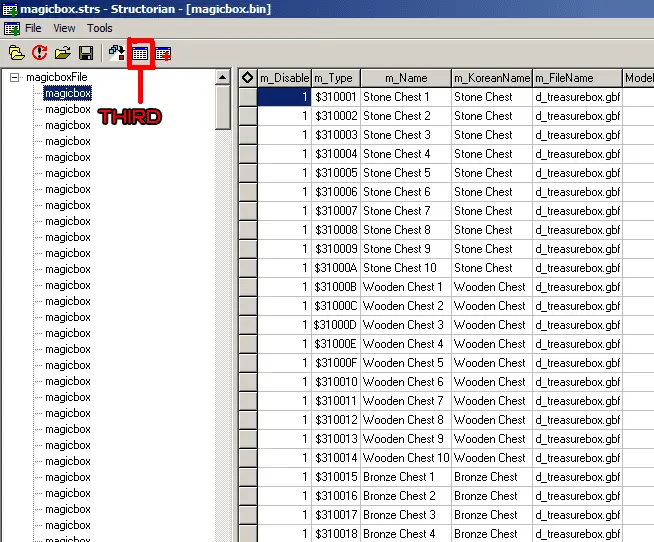This screenshot has width=654, height=542.
Task: Click the open folder toolbar icon
Action: click(x=63, y=53)
